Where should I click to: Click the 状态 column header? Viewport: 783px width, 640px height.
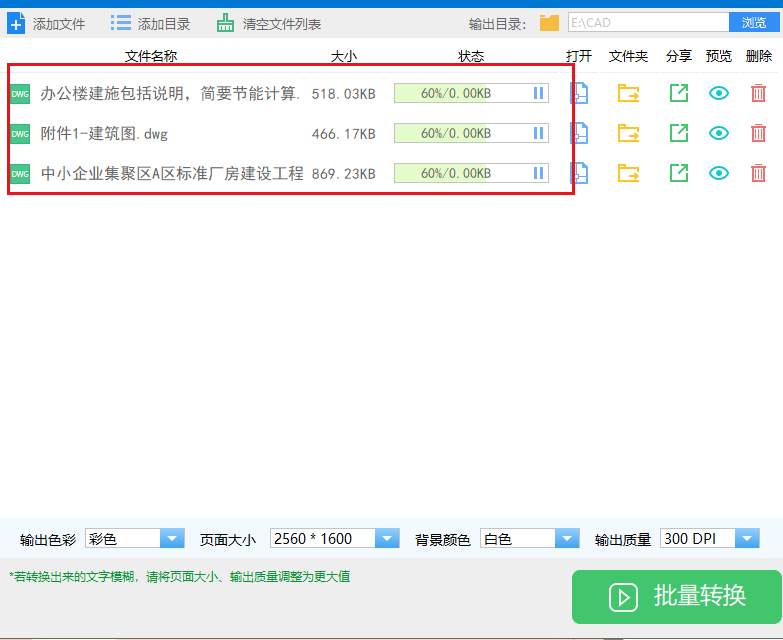click(471, 56)
